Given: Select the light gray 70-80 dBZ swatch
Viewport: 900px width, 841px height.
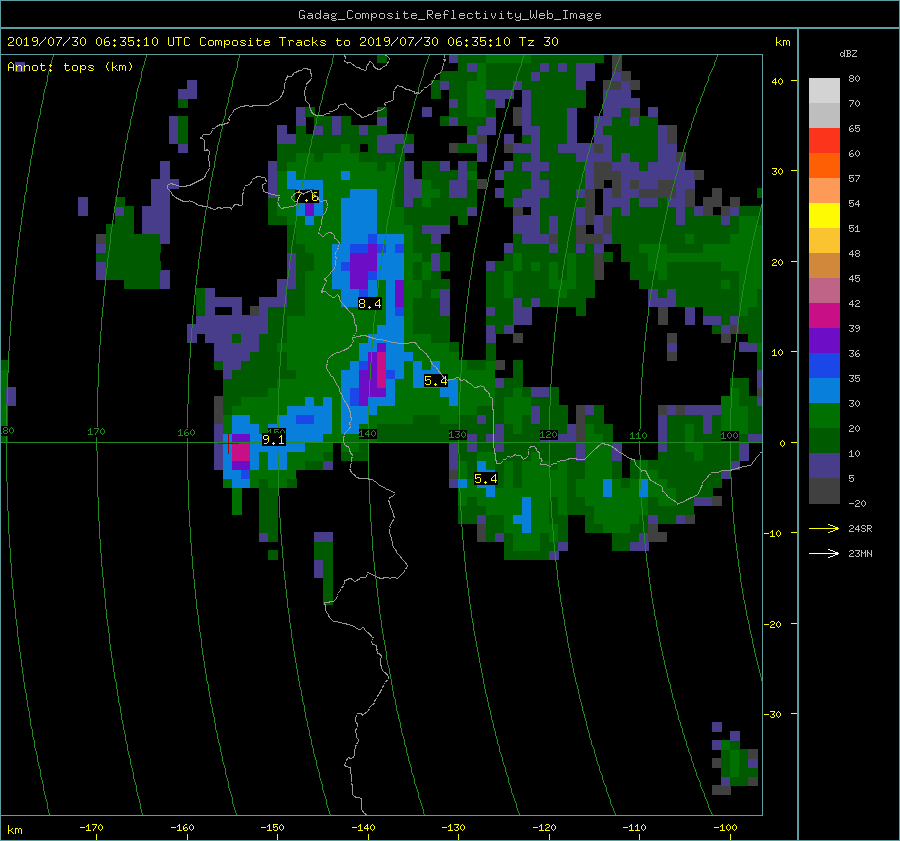Looking at the screenshot, I should pos(824,91).
